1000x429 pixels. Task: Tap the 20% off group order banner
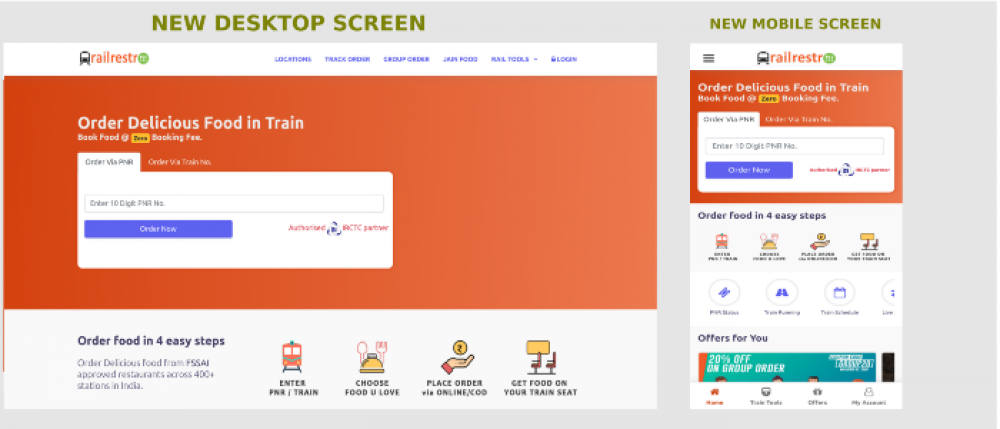(786, 366)
